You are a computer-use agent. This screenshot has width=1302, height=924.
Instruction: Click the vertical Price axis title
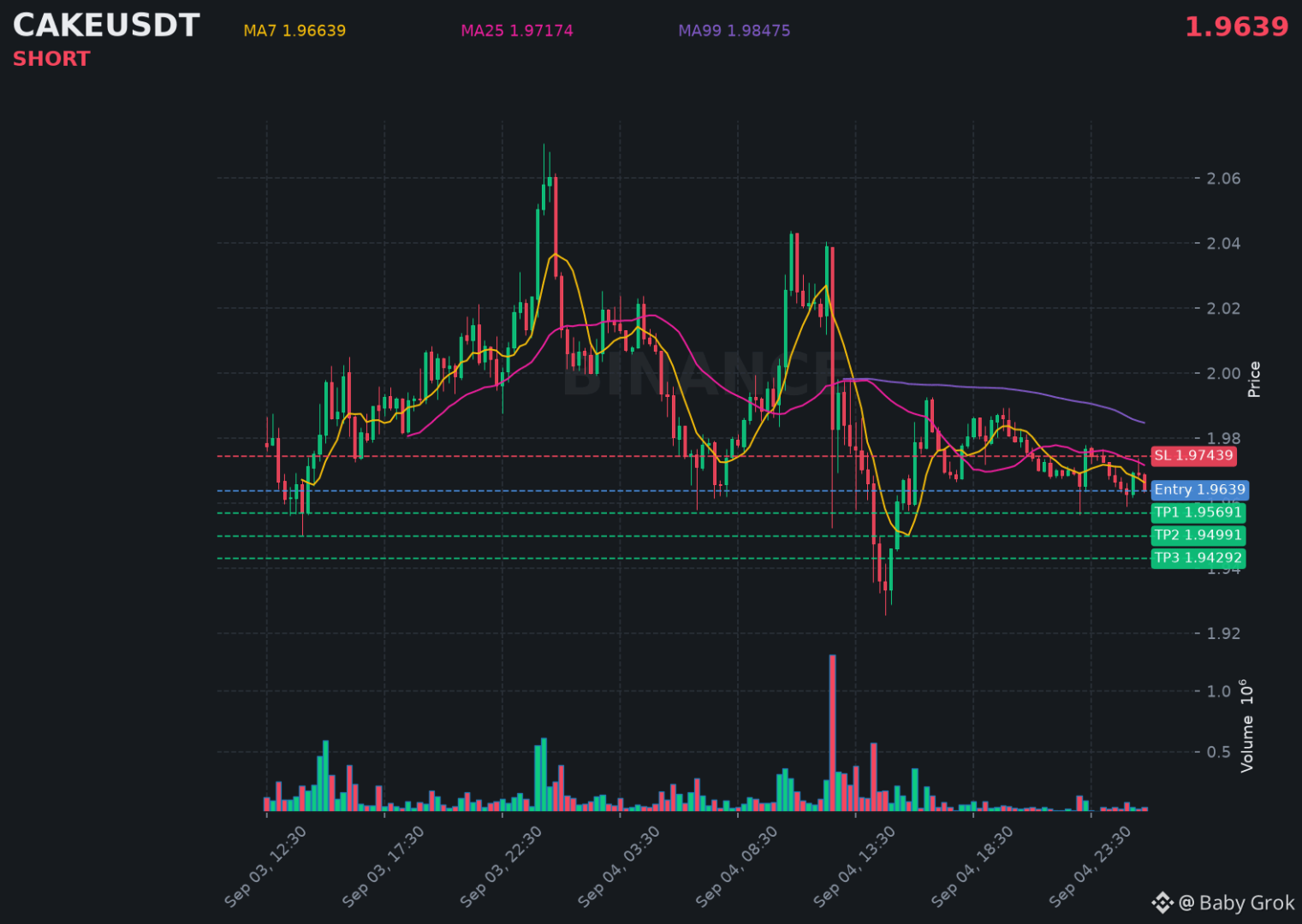click(x=1254, y=379)
